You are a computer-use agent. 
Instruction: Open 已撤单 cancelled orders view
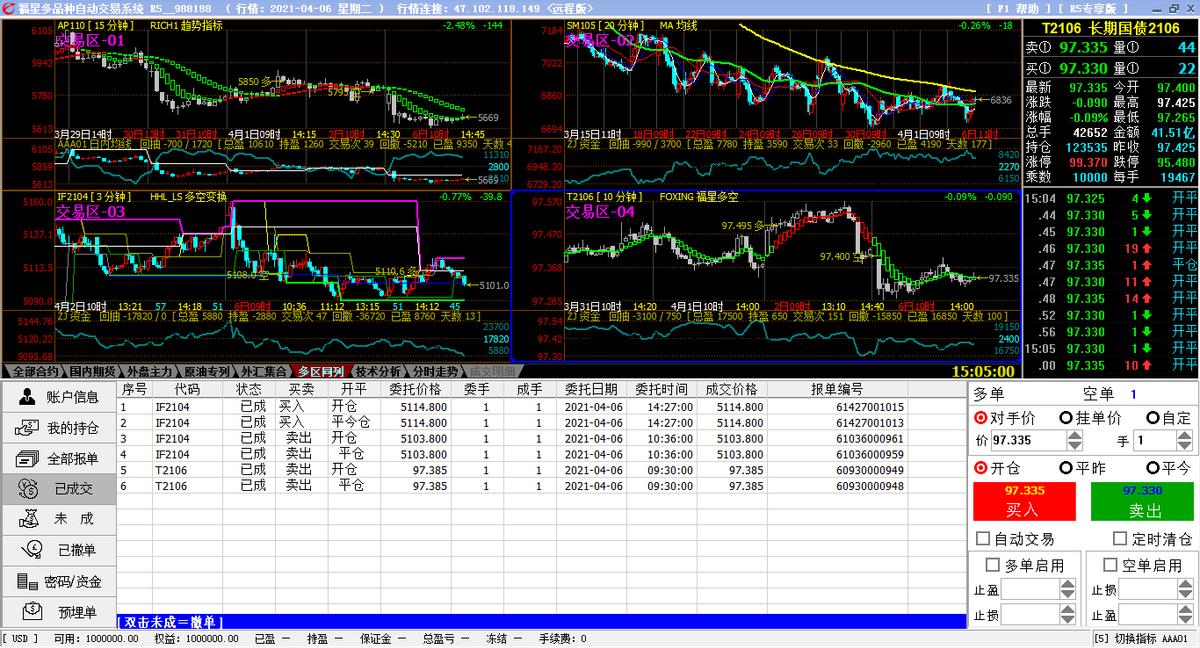58,550
